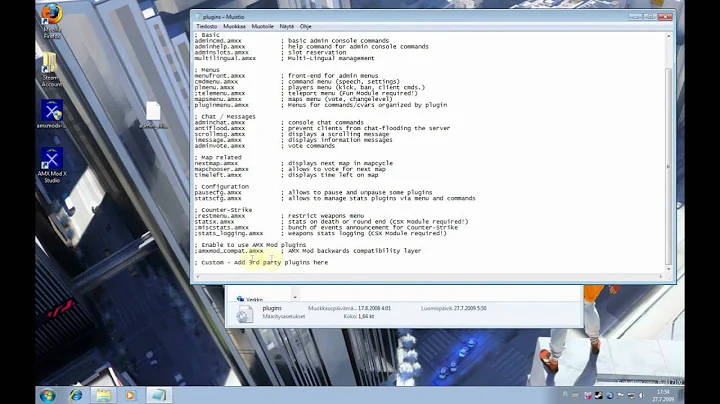Click the text 'multilingual.amxx'
This screenshot has height=404, width=720.
tap(225, 58)
